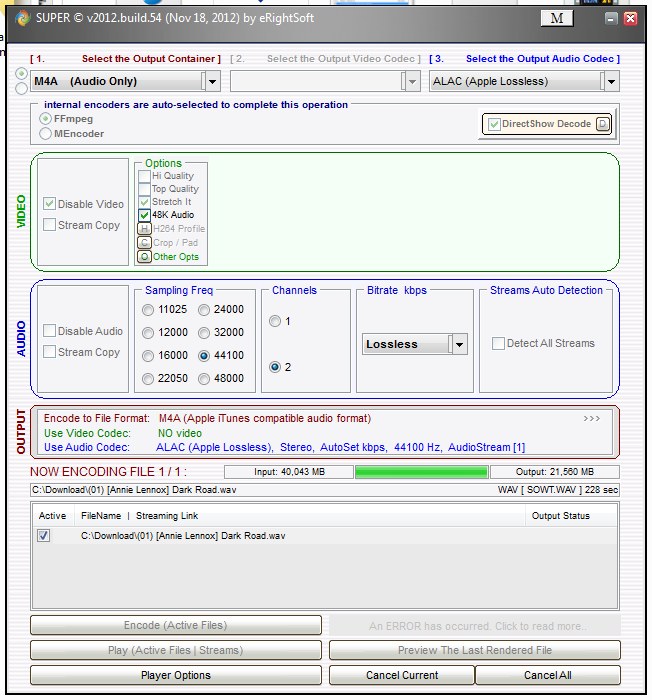
Task: Click the D icon beside DirectShow Decode
Action: (603, 124)
